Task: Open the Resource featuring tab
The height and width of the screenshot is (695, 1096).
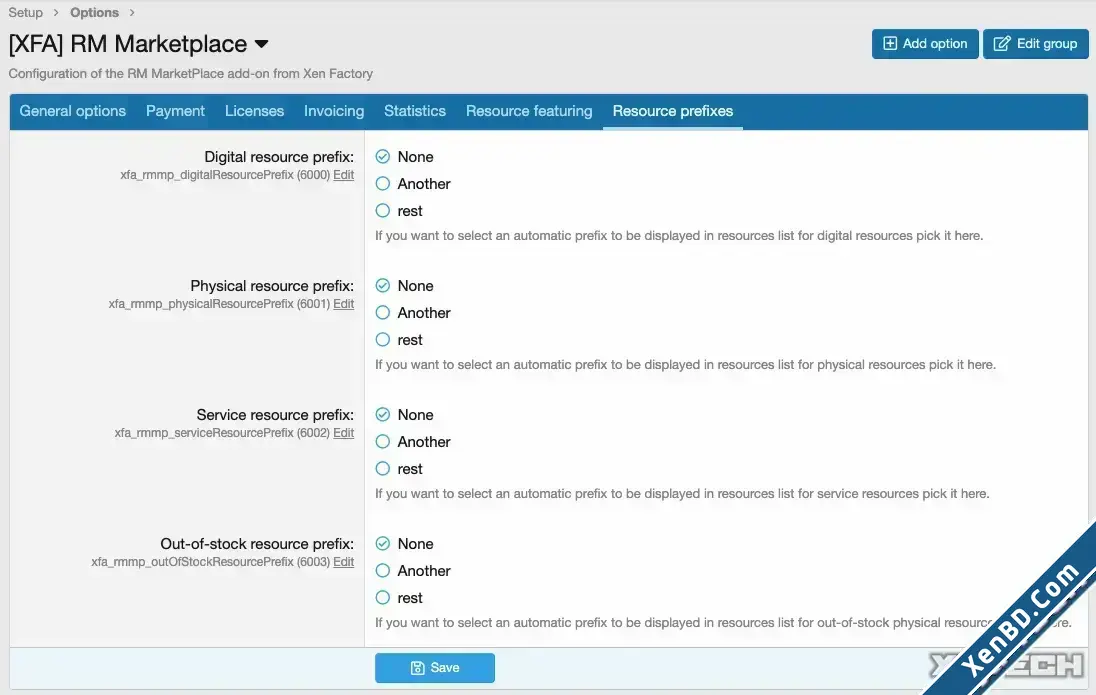Action: [529, 111]
